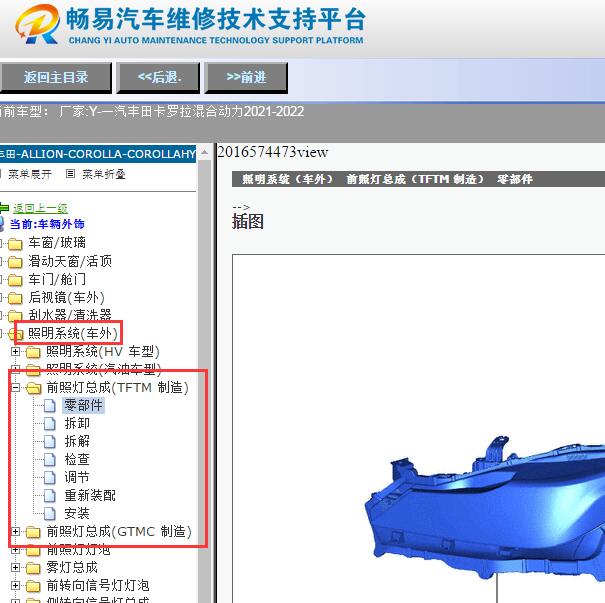This screenshot has height=603, width=605.
Task: Go back with the <<后退 button
Action: (158, 78)
